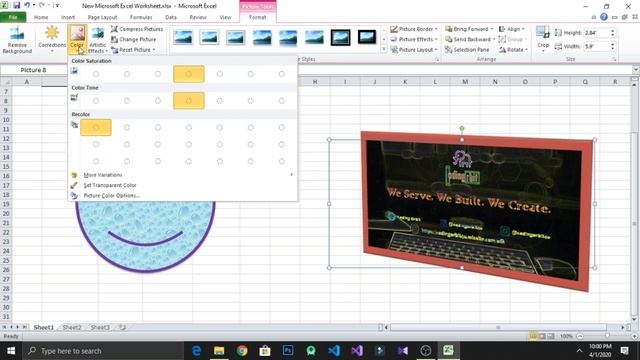Open the File tab

[x=13, y=17]
